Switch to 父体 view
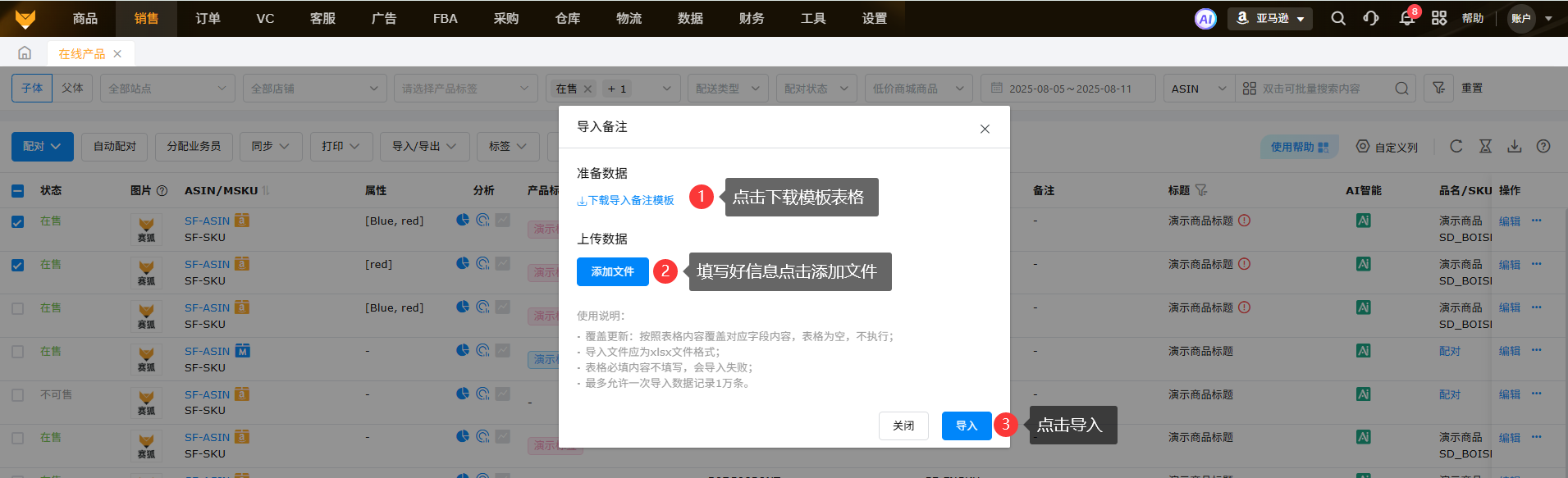Viewport: 1568px width, 478px height. coord(72,88)
